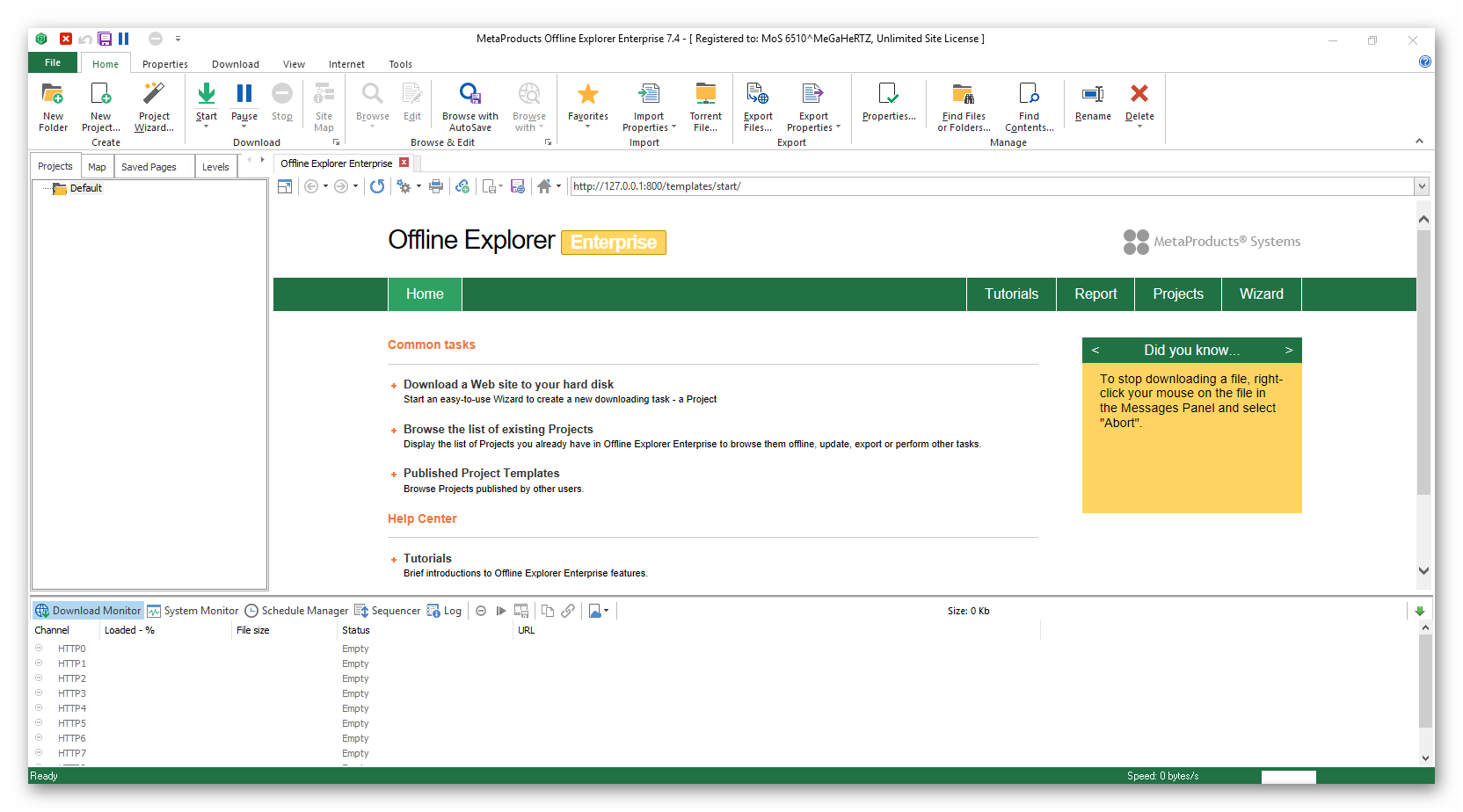Switch to the Map panel tab
Image resolution: width=1463 pixels, height=812 pixels.
(97, 167)
